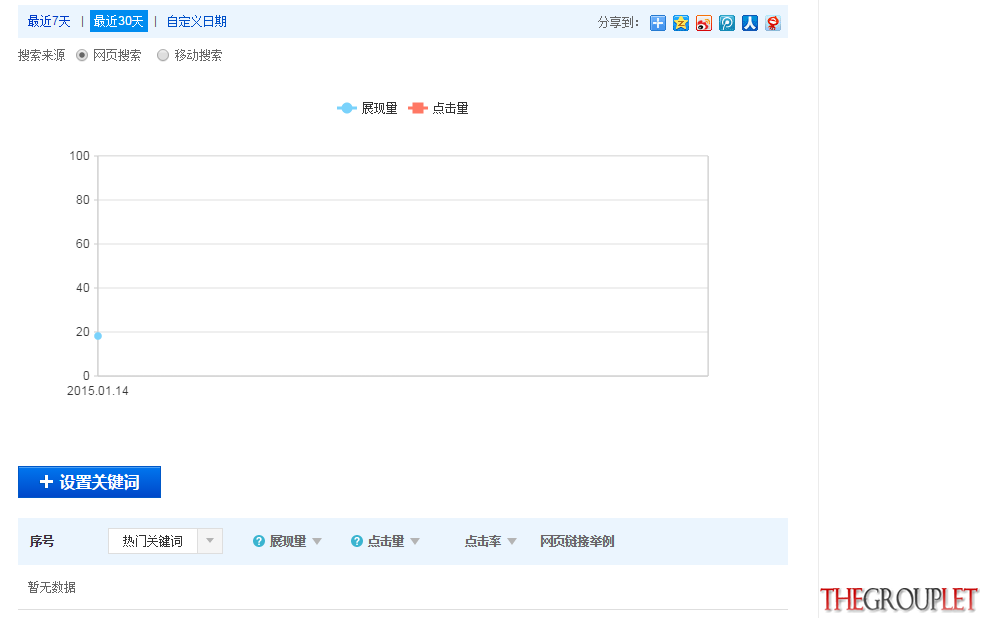This screenshot has height=618, width=985.
Task: Click the 序号 column header
Action: (42, 541)
